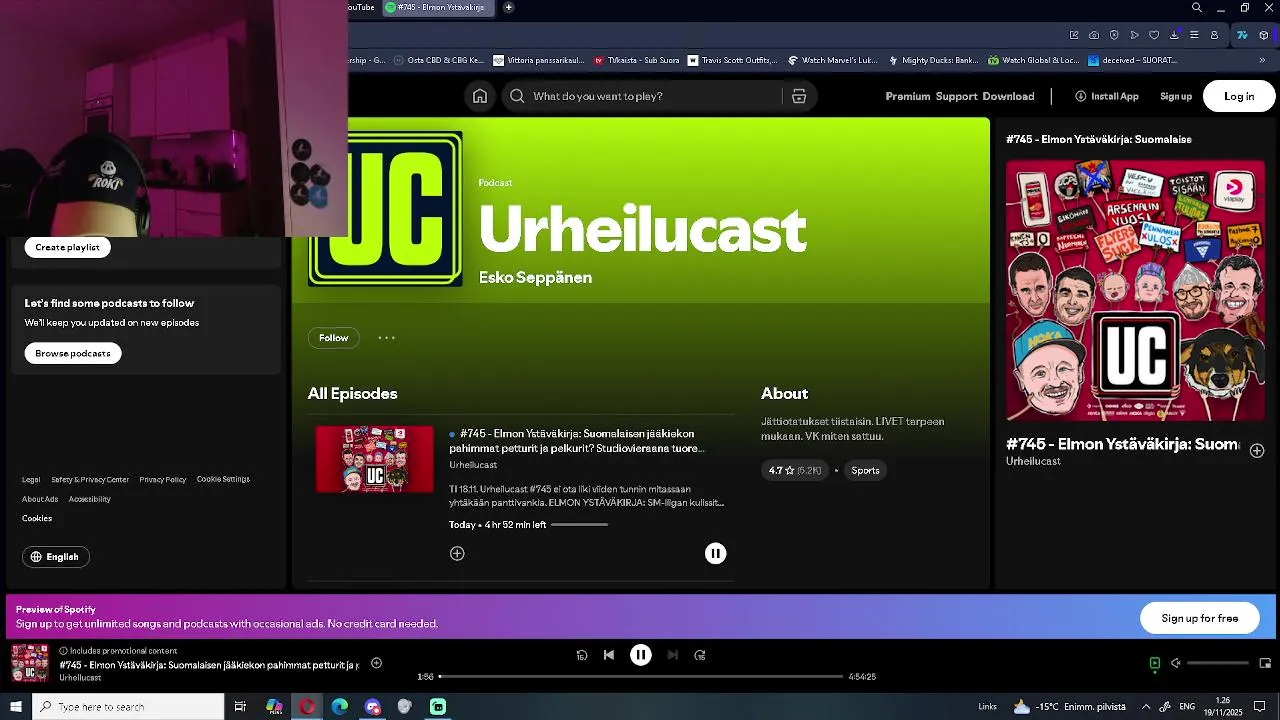
Task: Click the 4.7 star rating badge
Action: click(x=795, y=470)
